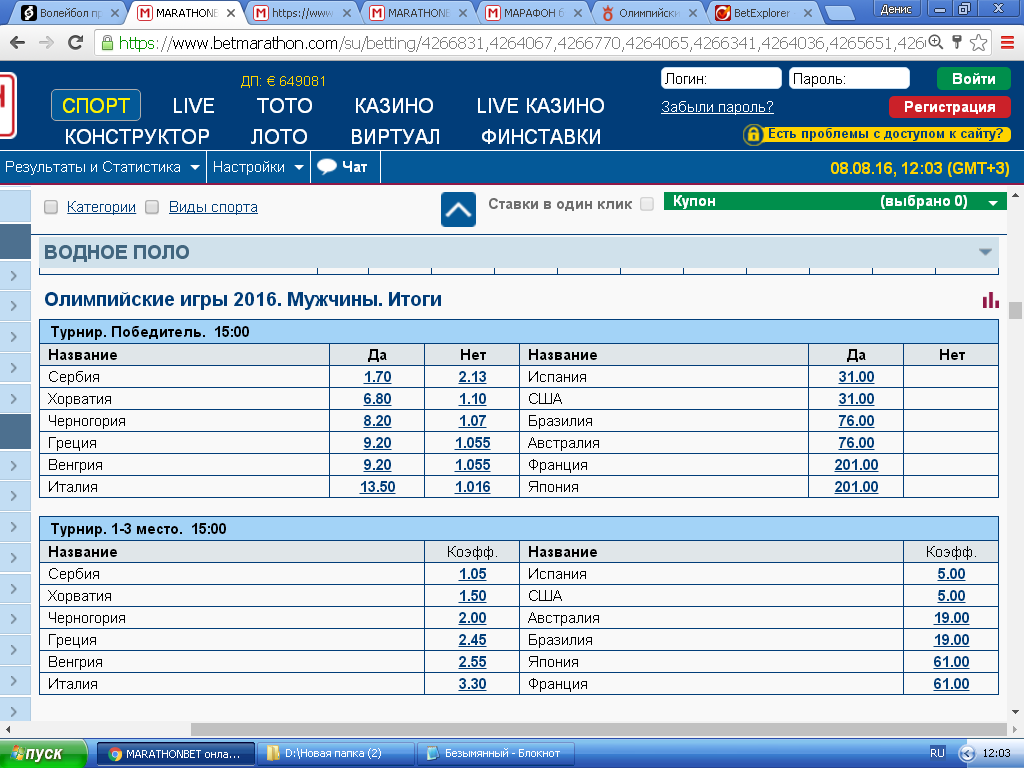Expand the Купон dropdown arrow
This screenshot has width=1024, height=768.
(993, 202)
